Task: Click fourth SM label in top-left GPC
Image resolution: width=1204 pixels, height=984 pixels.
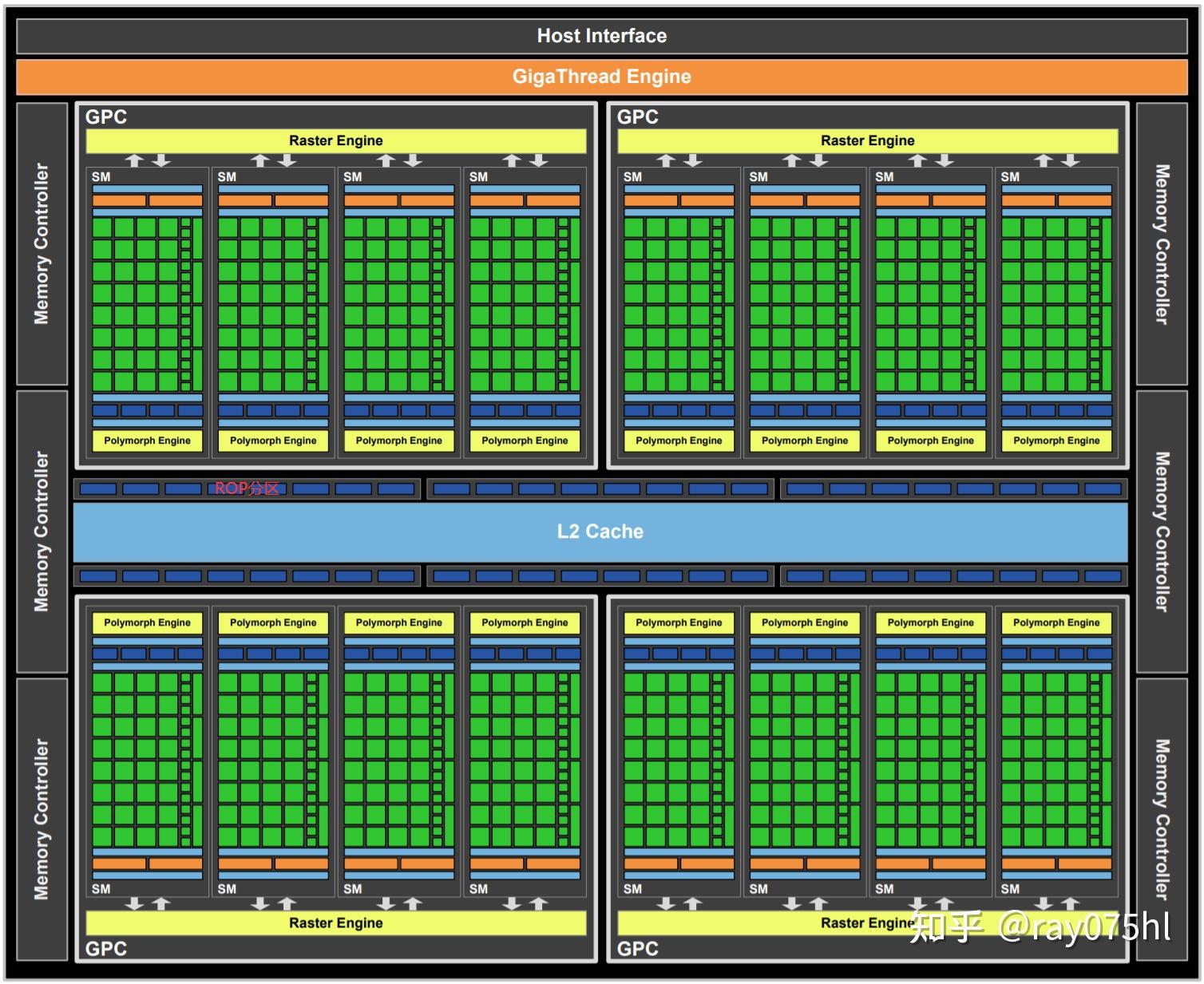Action: point(479,177)
